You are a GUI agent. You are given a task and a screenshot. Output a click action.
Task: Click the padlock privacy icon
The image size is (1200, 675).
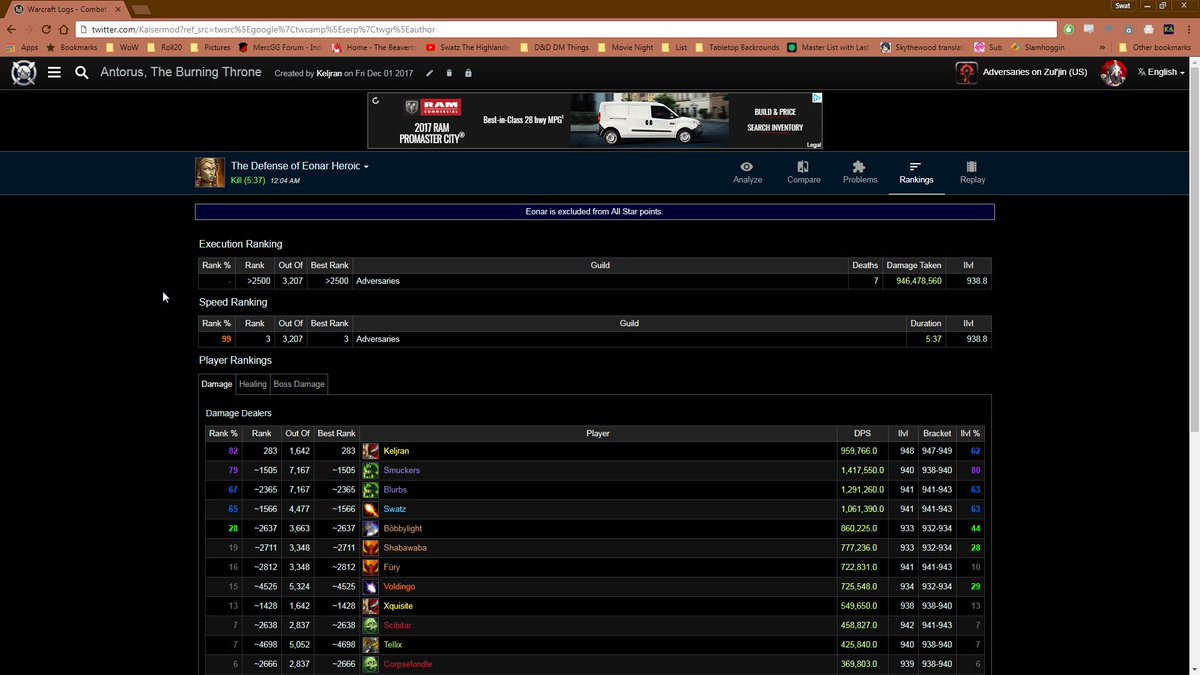pyautogui.click(x=468, y=72)
